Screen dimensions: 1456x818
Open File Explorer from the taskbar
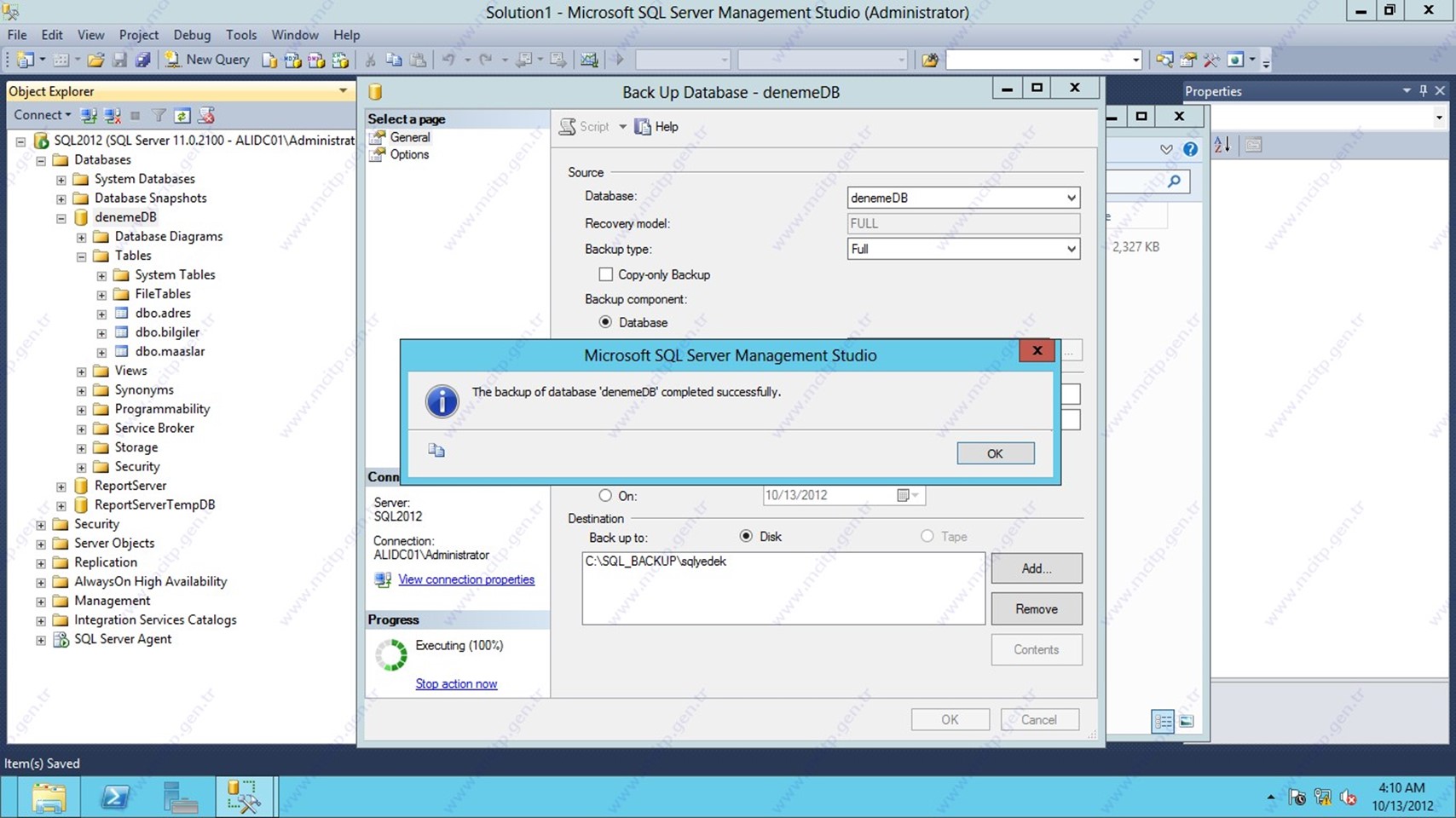coord(49,797)
